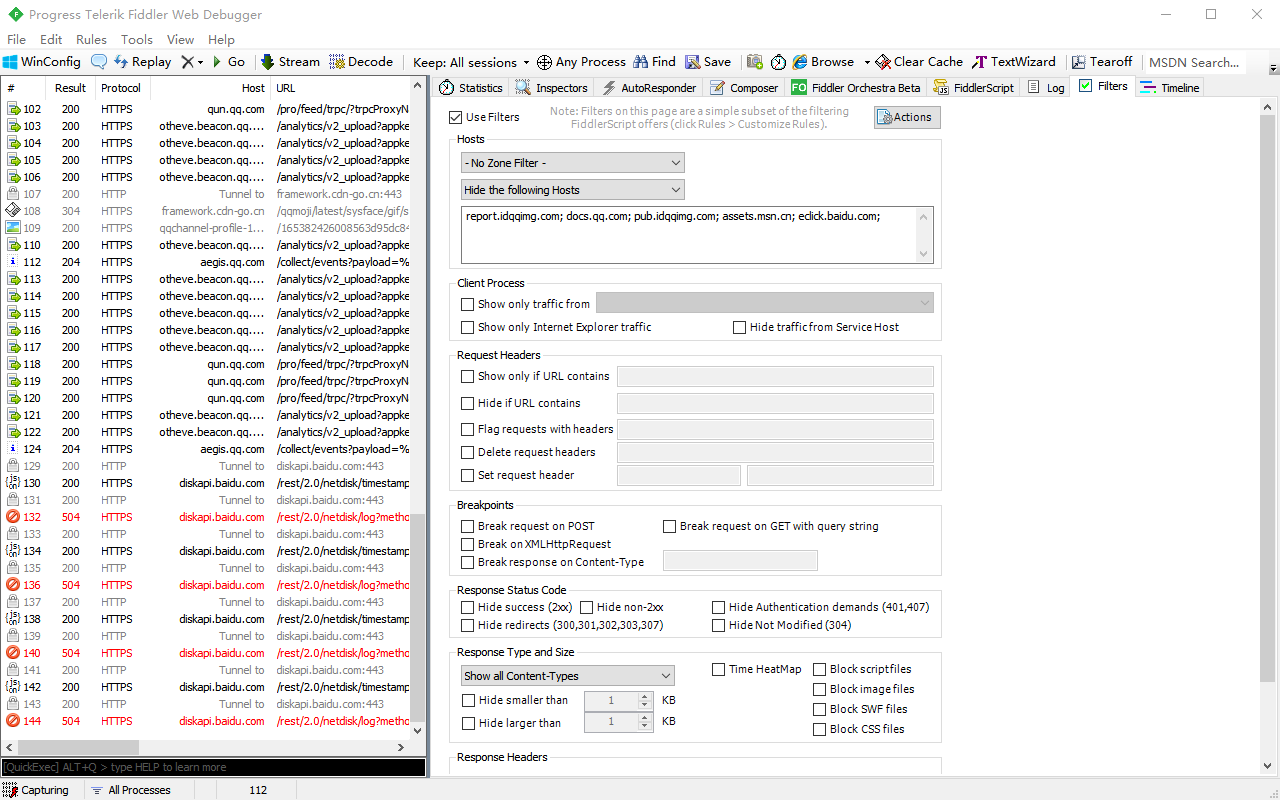Enable Hide if URL contains
Viewport: 1280px width, 800px height.
467,403
